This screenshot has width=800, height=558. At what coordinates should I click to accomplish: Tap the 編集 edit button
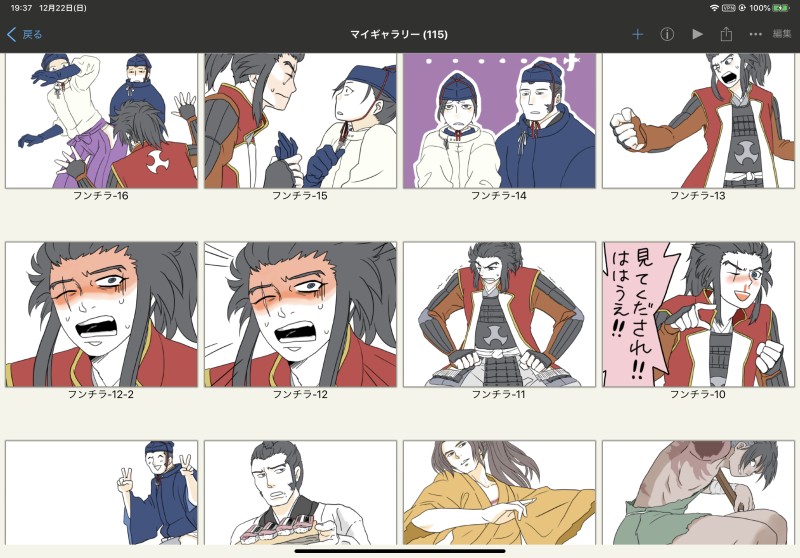click(x=782, y=34)
